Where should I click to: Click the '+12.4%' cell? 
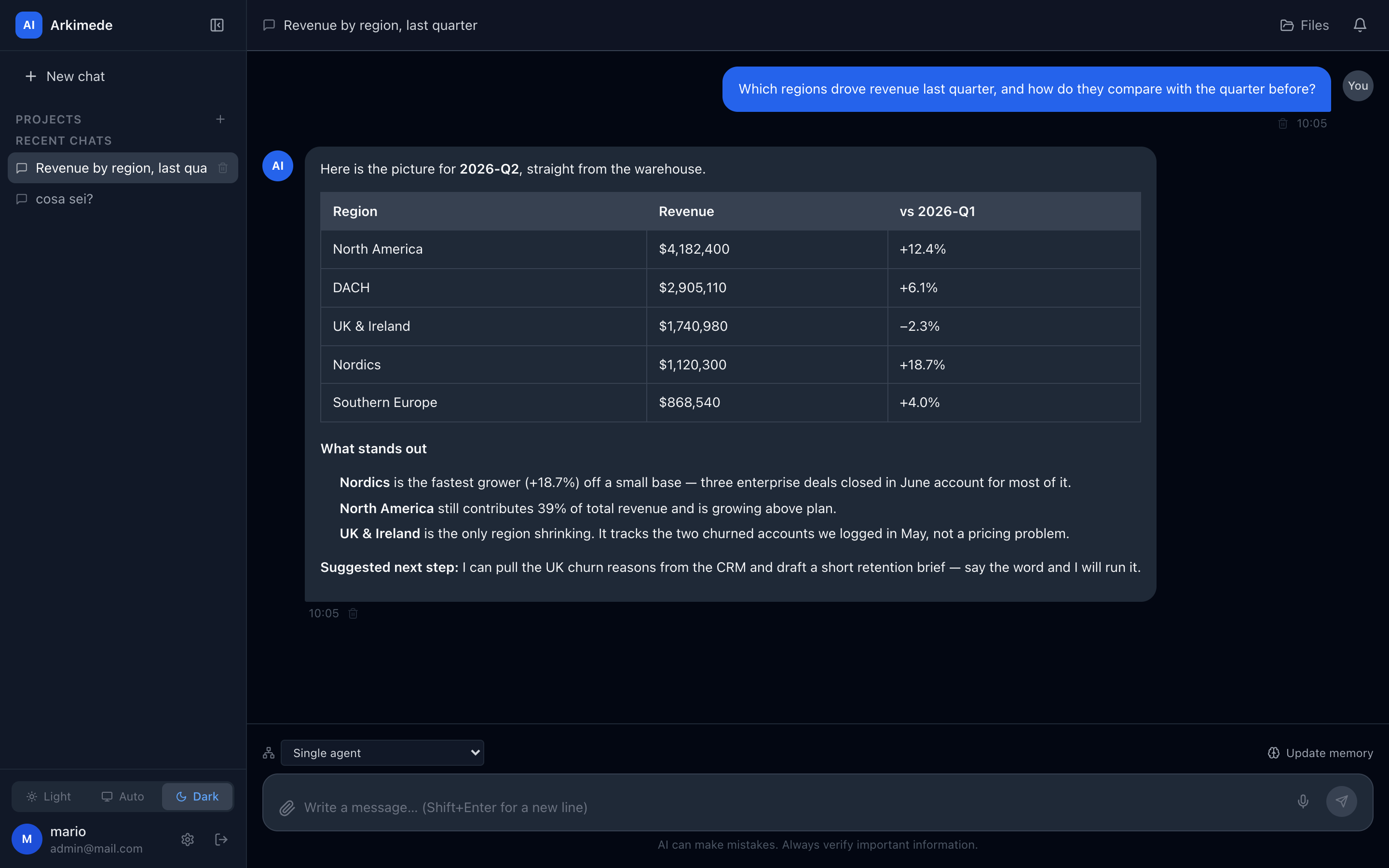pos(1014,249)
